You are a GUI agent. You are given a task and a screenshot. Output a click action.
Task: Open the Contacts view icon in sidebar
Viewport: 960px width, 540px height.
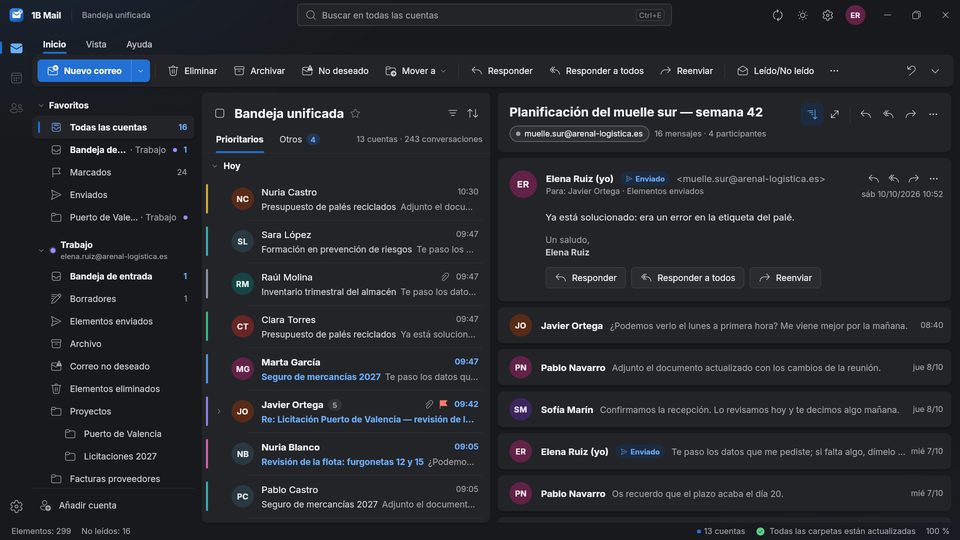point(17,108)
